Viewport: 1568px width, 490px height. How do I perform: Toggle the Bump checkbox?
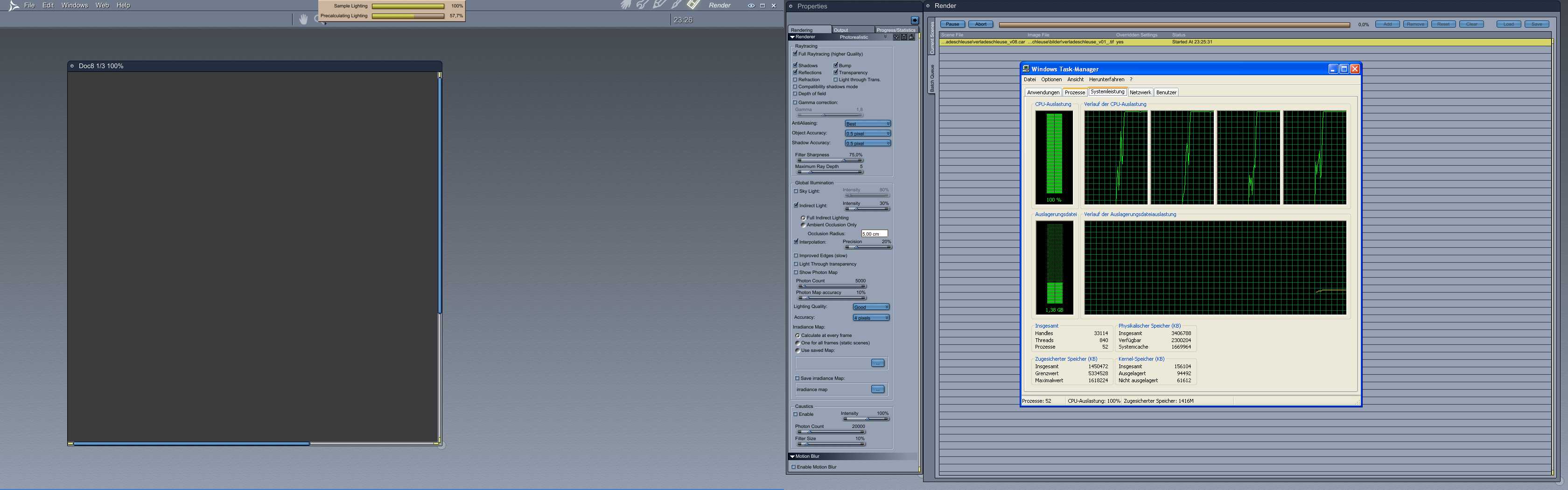coord(836,65)
